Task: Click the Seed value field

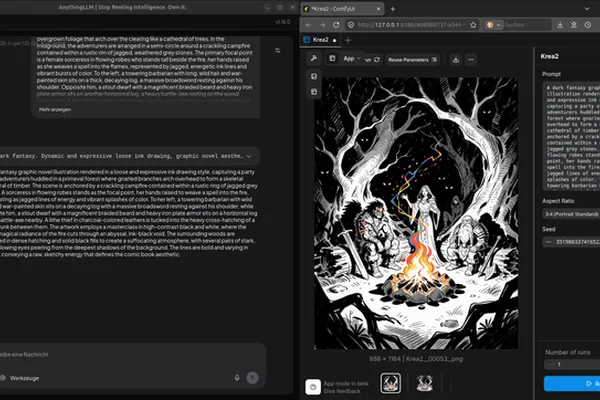Action: (576, 242)
